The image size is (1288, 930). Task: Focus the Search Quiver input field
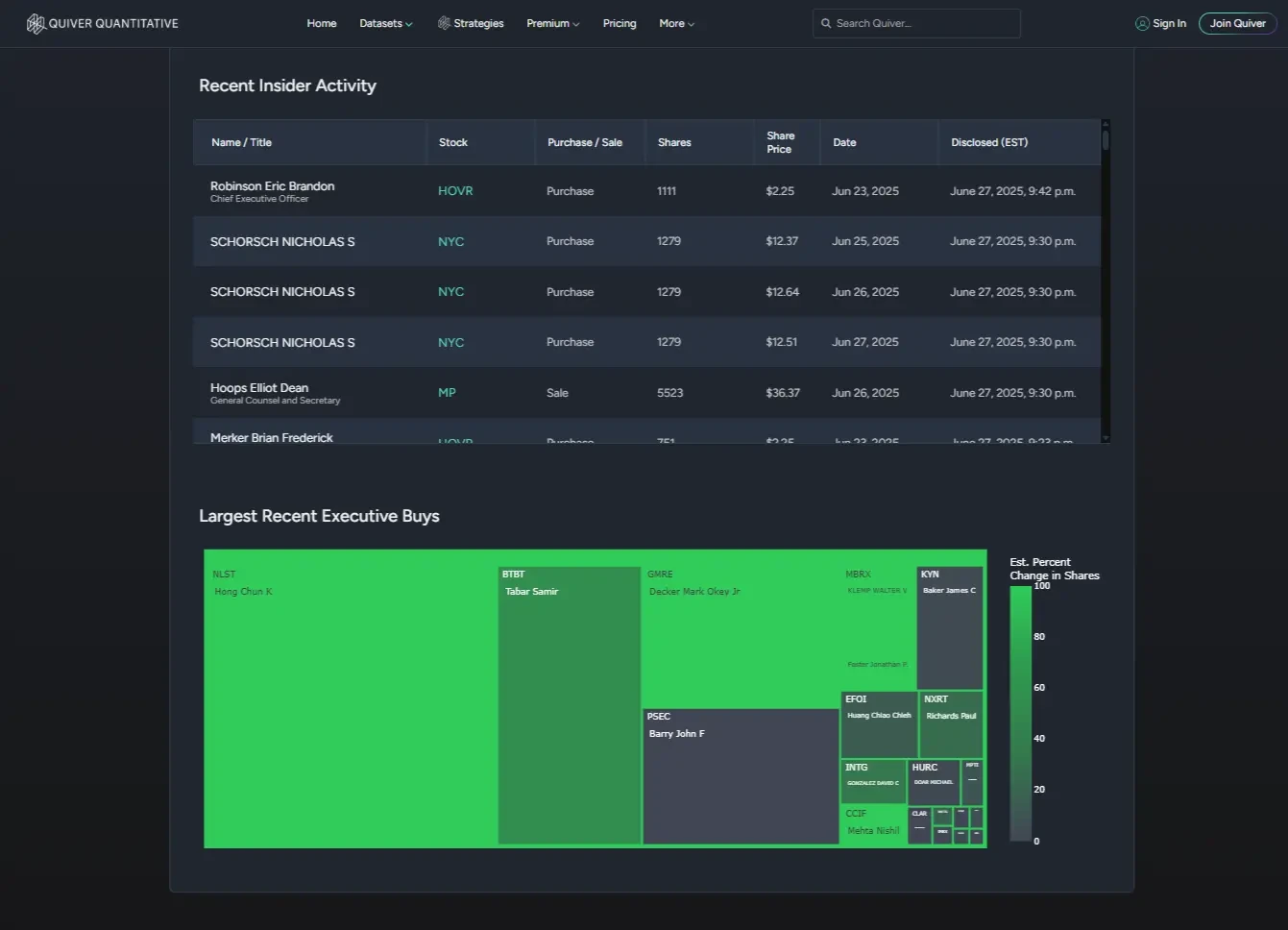point(916,23)
